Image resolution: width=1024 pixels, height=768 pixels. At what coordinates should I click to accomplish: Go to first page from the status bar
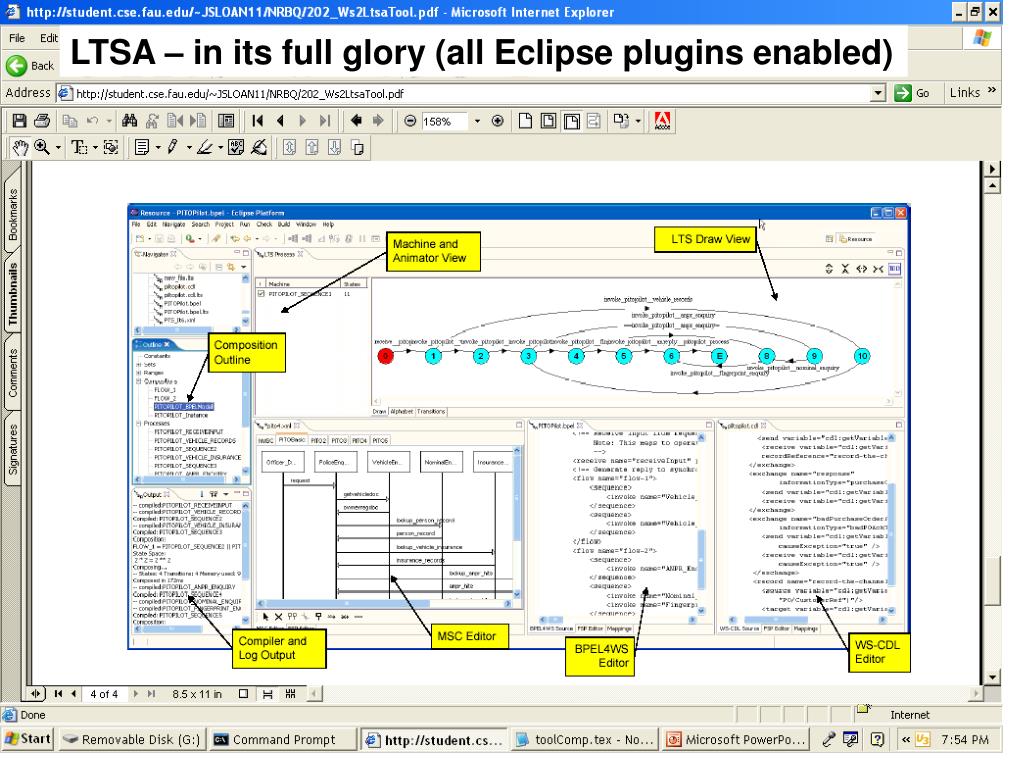click(x=58, y=694)
